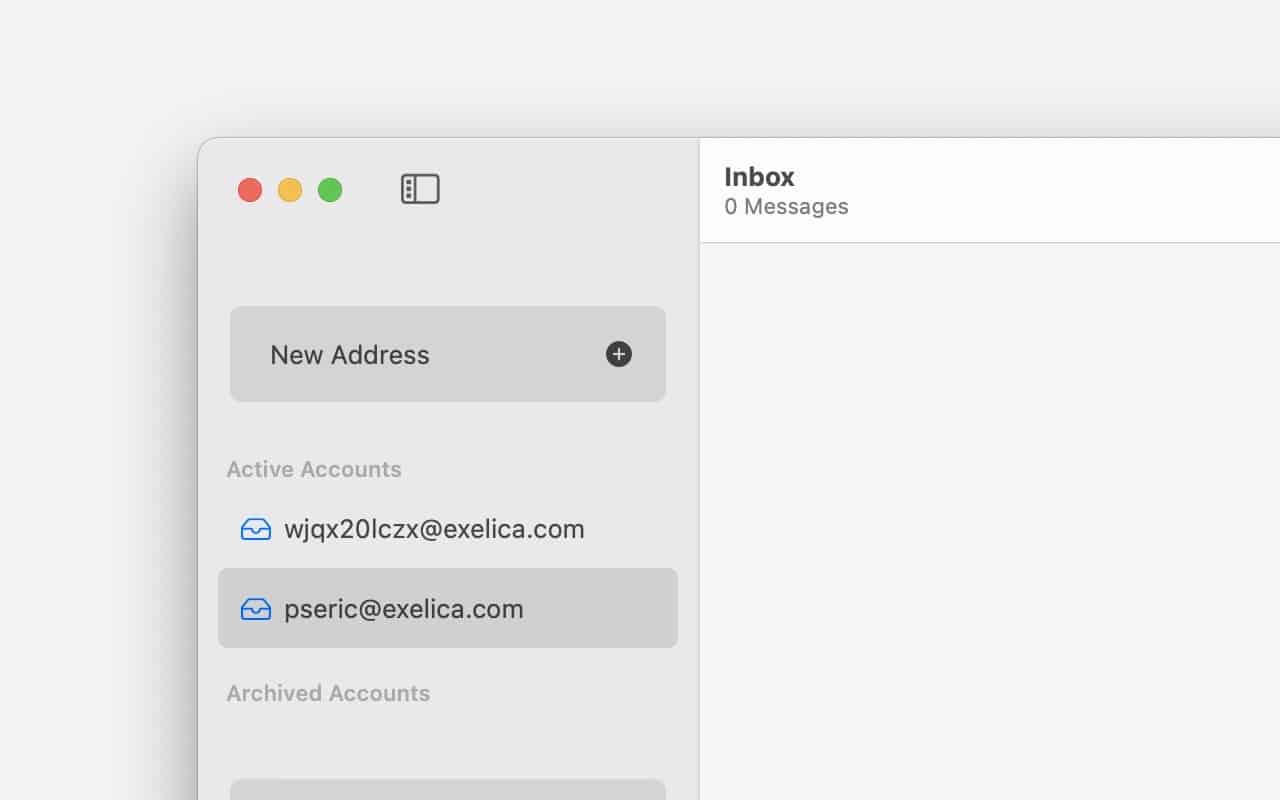Click the inbox tray icon beside wjqx20lczx@exelica.com
1280x800 pixels.
(256, 529)
